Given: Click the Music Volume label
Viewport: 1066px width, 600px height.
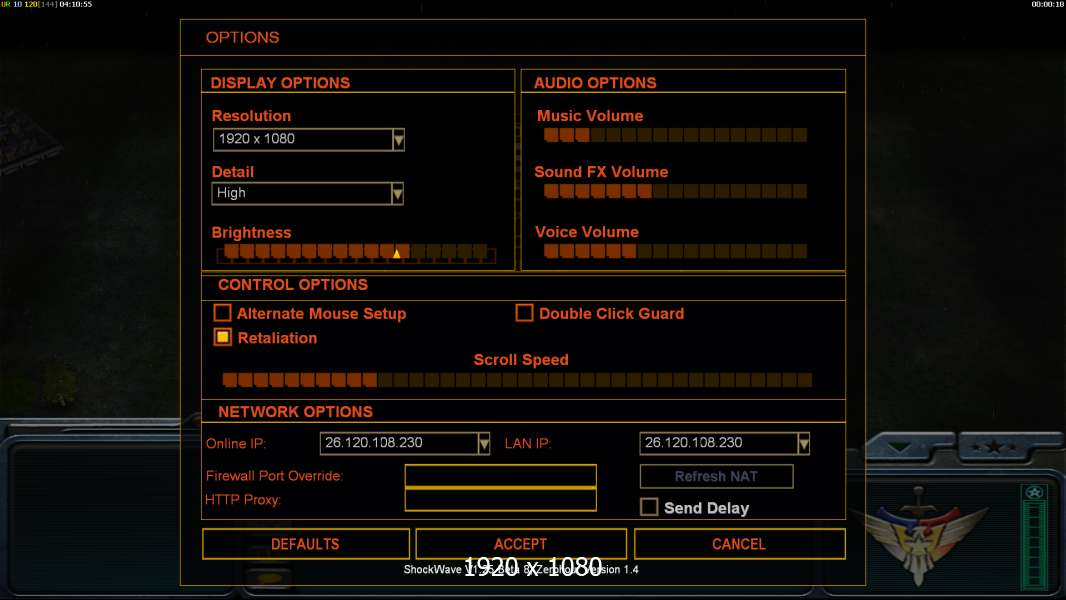Looking at the screenshot, I should pos(590,116).
